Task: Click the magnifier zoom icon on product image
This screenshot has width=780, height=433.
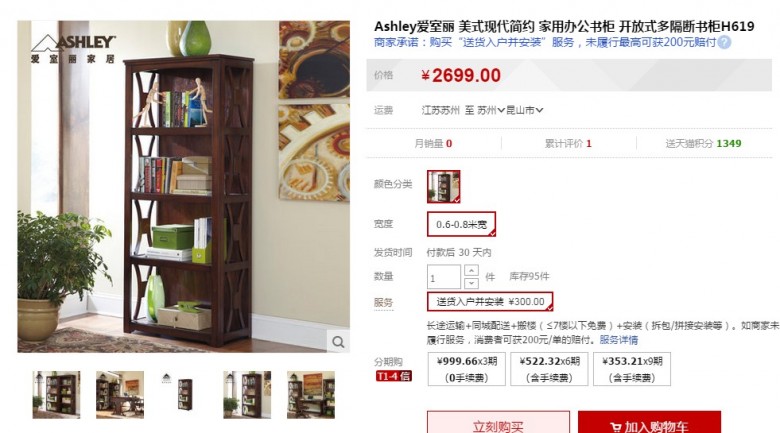Action: tap(338, 342)
